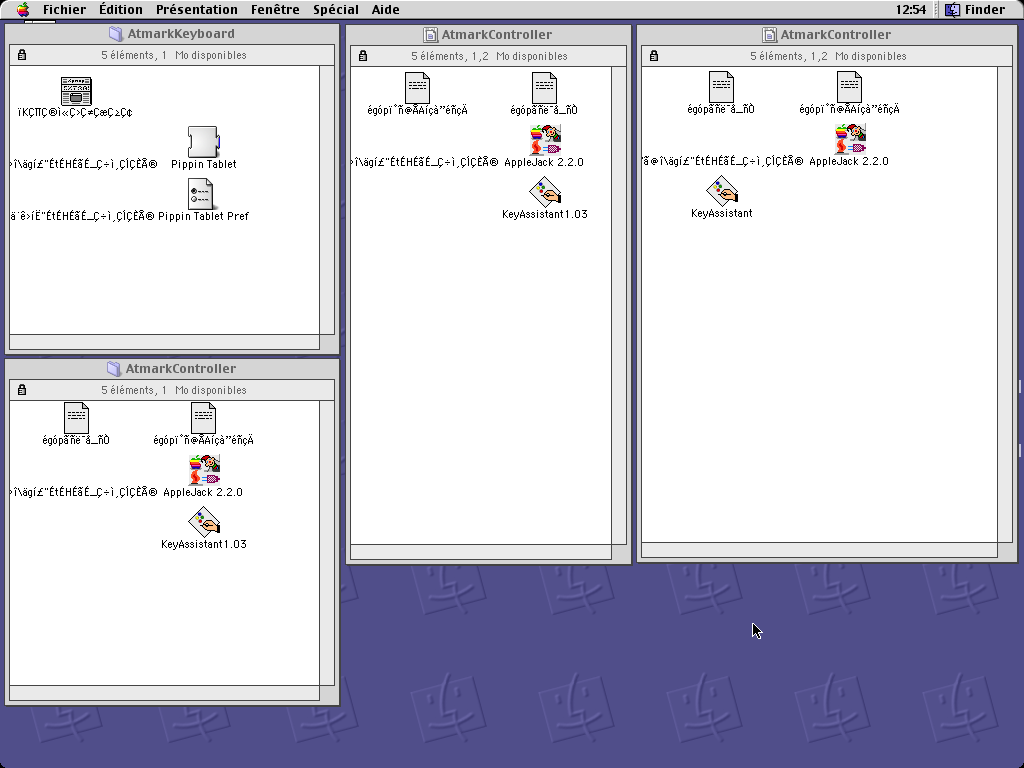Click '5 éléments, 1,2 Mo disponibles' in middle window
Screen dimensions: 1024x768
point(489,56)
